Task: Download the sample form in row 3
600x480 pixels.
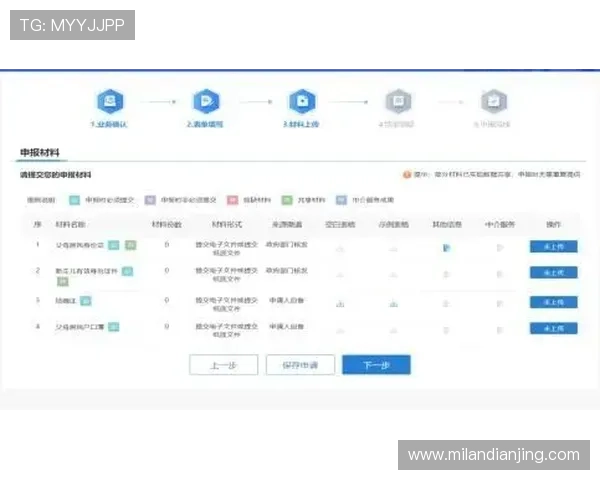Action: coord(394,304)
